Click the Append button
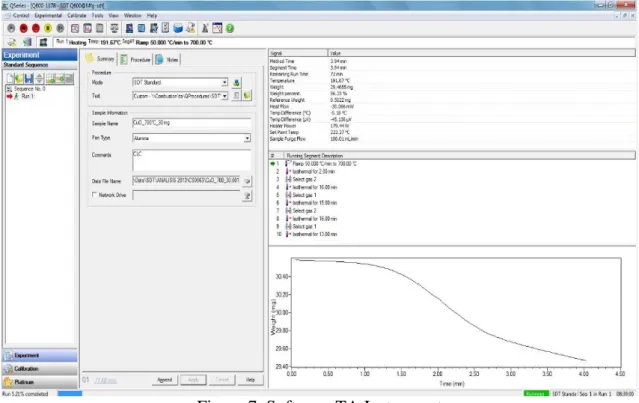The height and width of the screenshot is (403, 639). click(165, 380)
